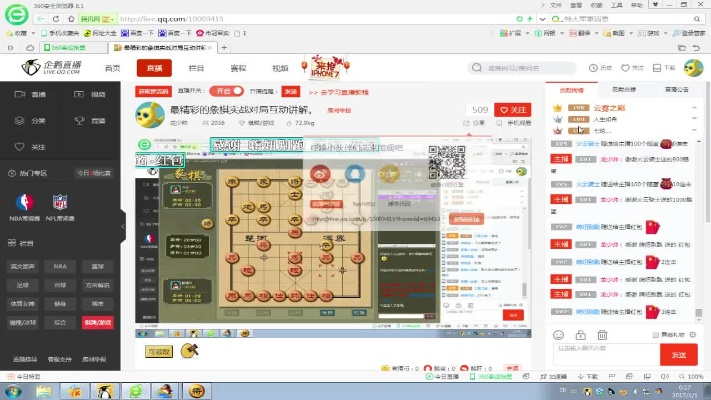Go back with the browser back arrow
Screen dimensions: 711x400
(x=41, y=19)
